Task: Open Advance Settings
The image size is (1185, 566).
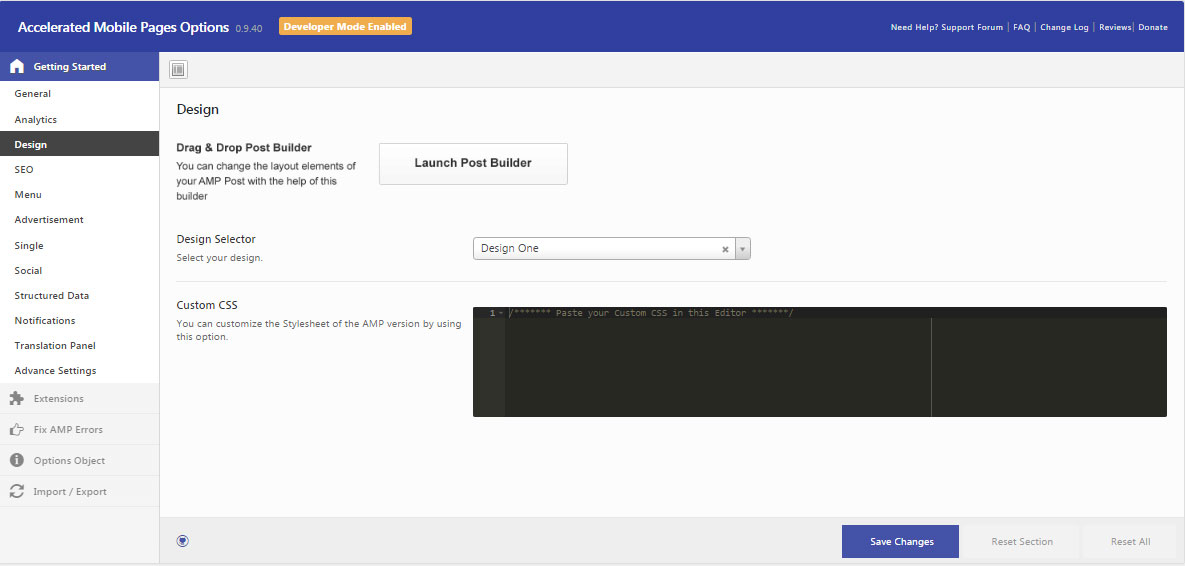Action: click(x=79, y=371)
